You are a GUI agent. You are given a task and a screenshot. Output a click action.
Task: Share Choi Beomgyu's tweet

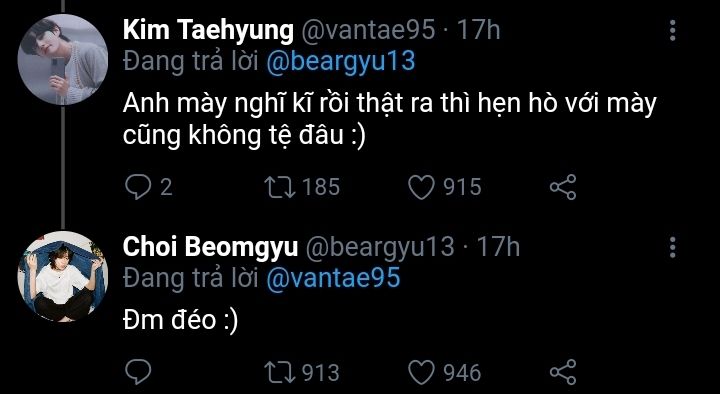[563, 372]
